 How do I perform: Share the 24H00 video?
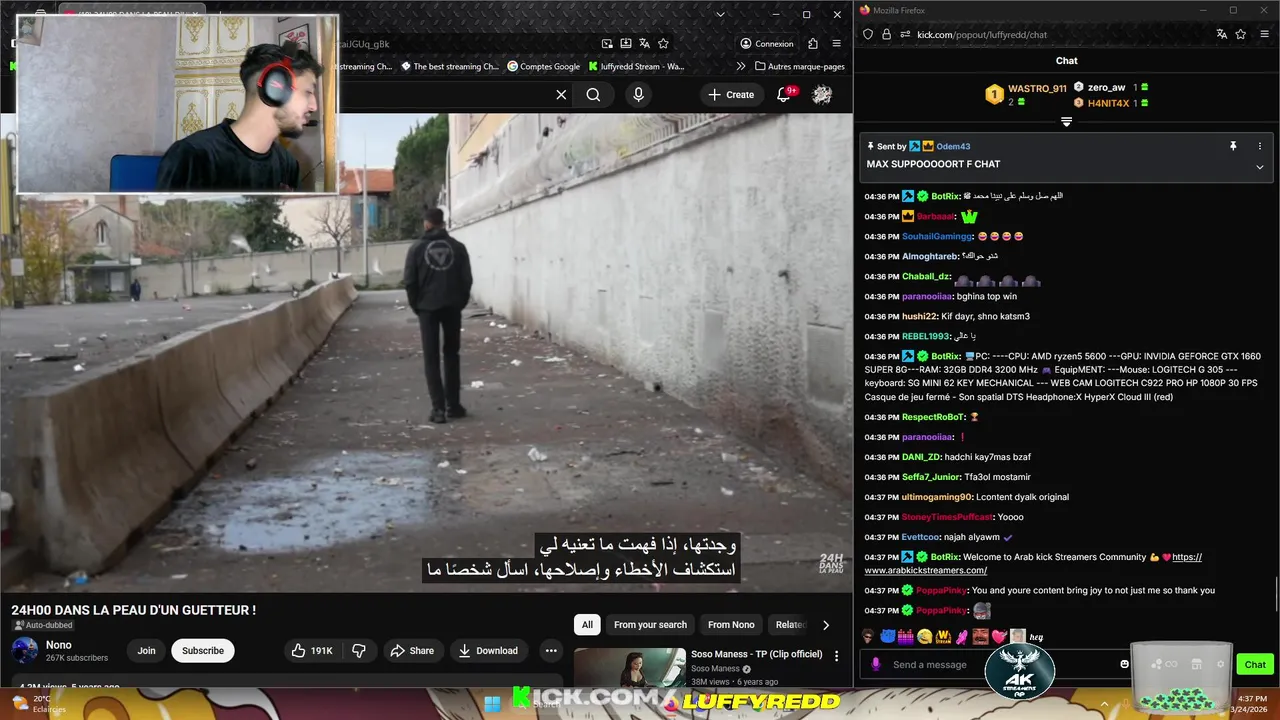[412, 651]
